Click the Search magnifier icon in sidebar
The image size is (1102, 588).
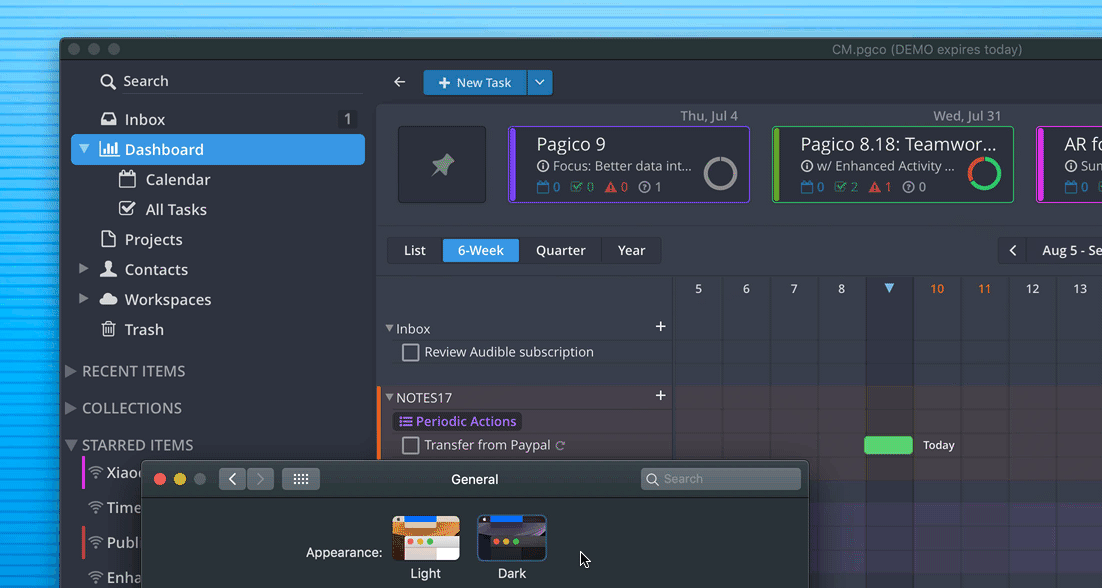click(x=108, y=81)
